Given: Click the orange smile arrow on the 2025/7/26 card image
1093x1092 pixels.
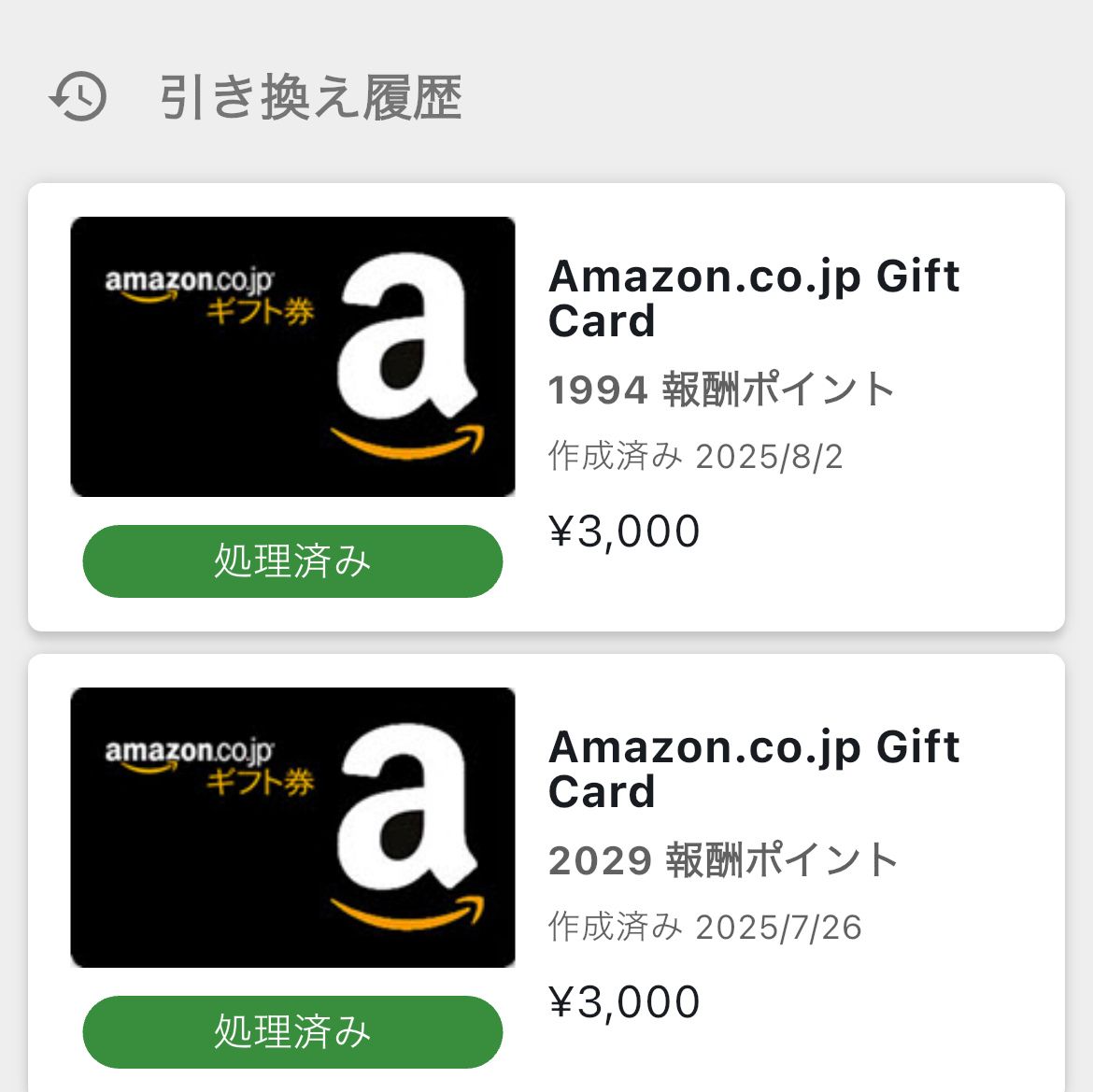Looking at the screenshot, I should 408,913.
